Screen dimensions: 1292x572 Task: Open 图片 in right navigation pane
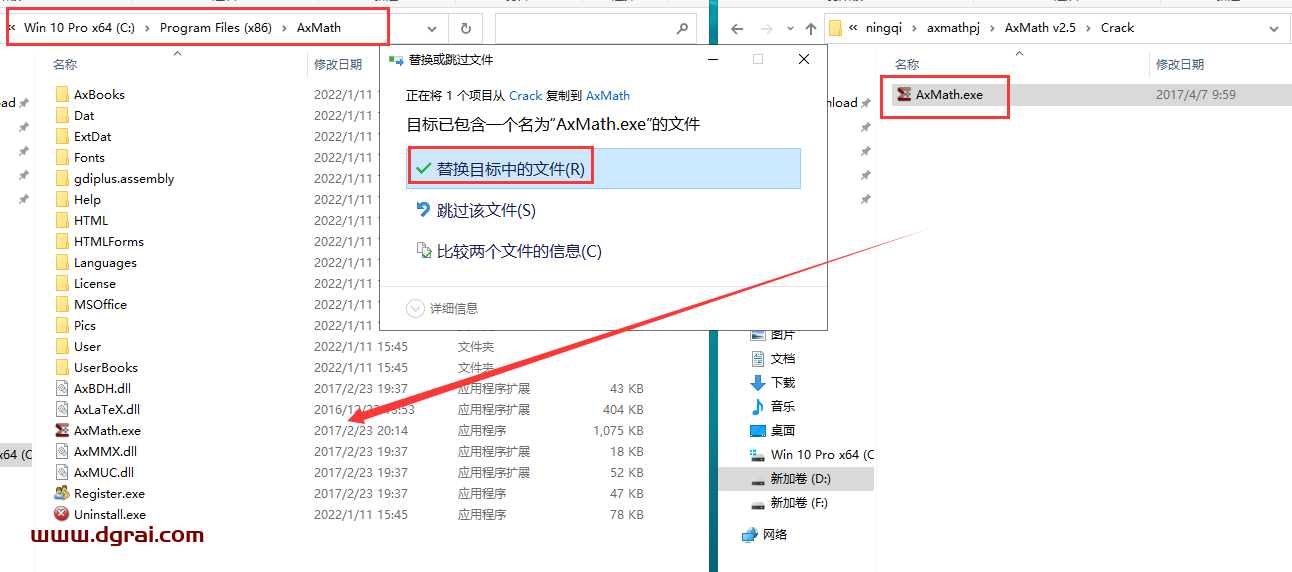(x=783, y=334)
